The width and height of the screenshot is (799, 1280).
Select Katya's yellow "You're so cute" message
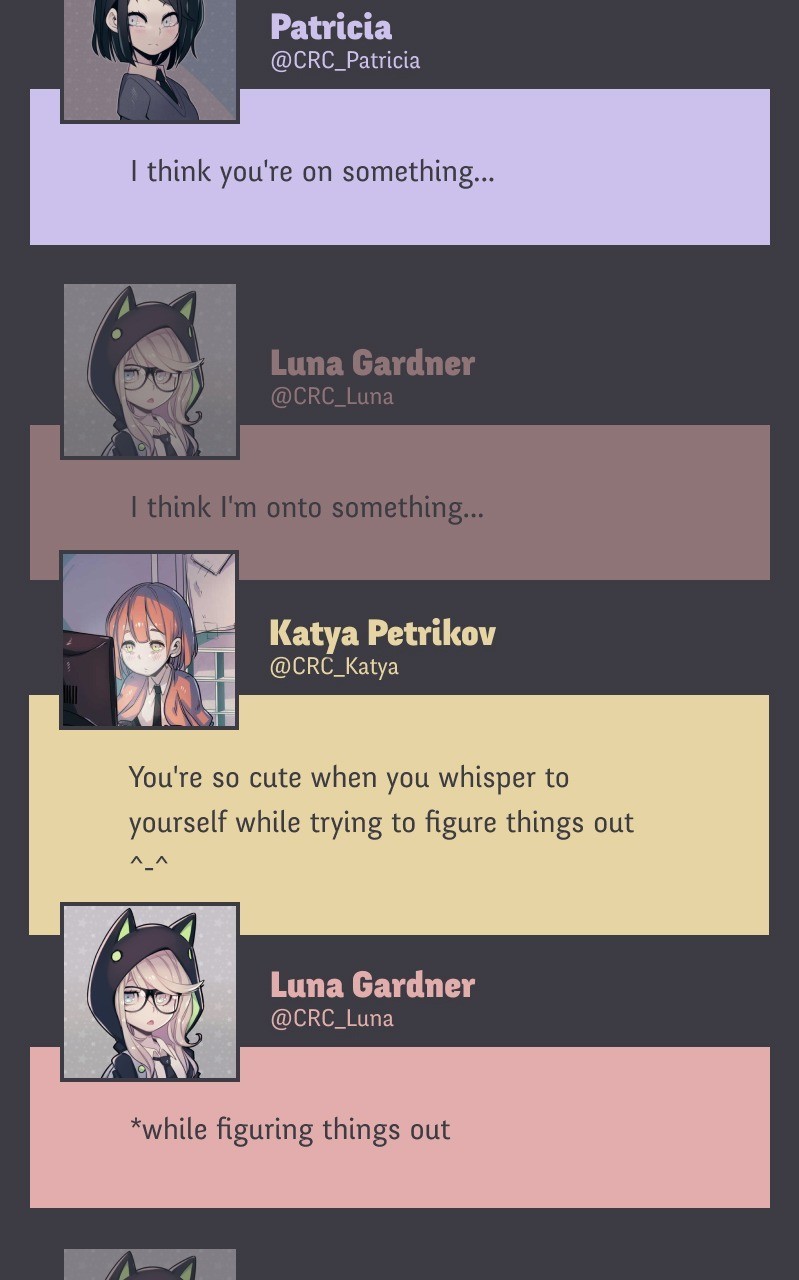(x=399, y=815)
